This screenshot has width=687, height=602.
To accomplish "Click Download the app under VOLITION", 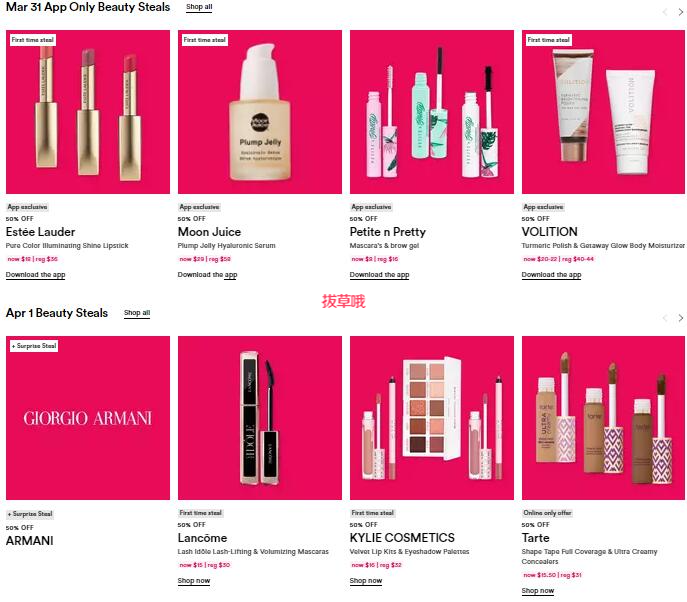I will pyautogui.click(x=551, y=275).
